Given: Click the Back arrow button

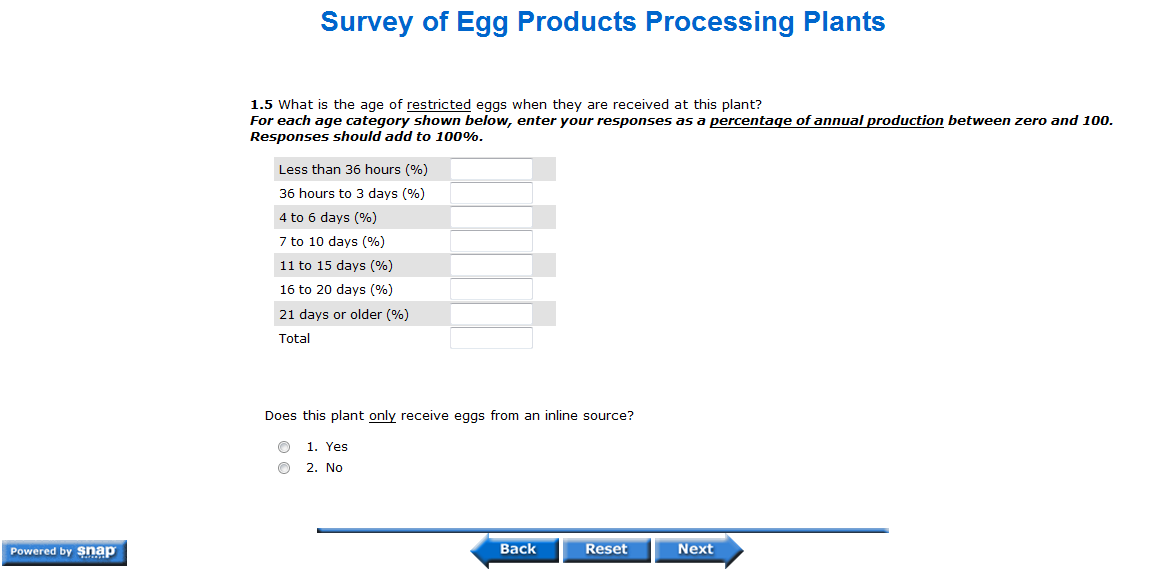Looking at the screenshot, I should [x=513, y=549].
